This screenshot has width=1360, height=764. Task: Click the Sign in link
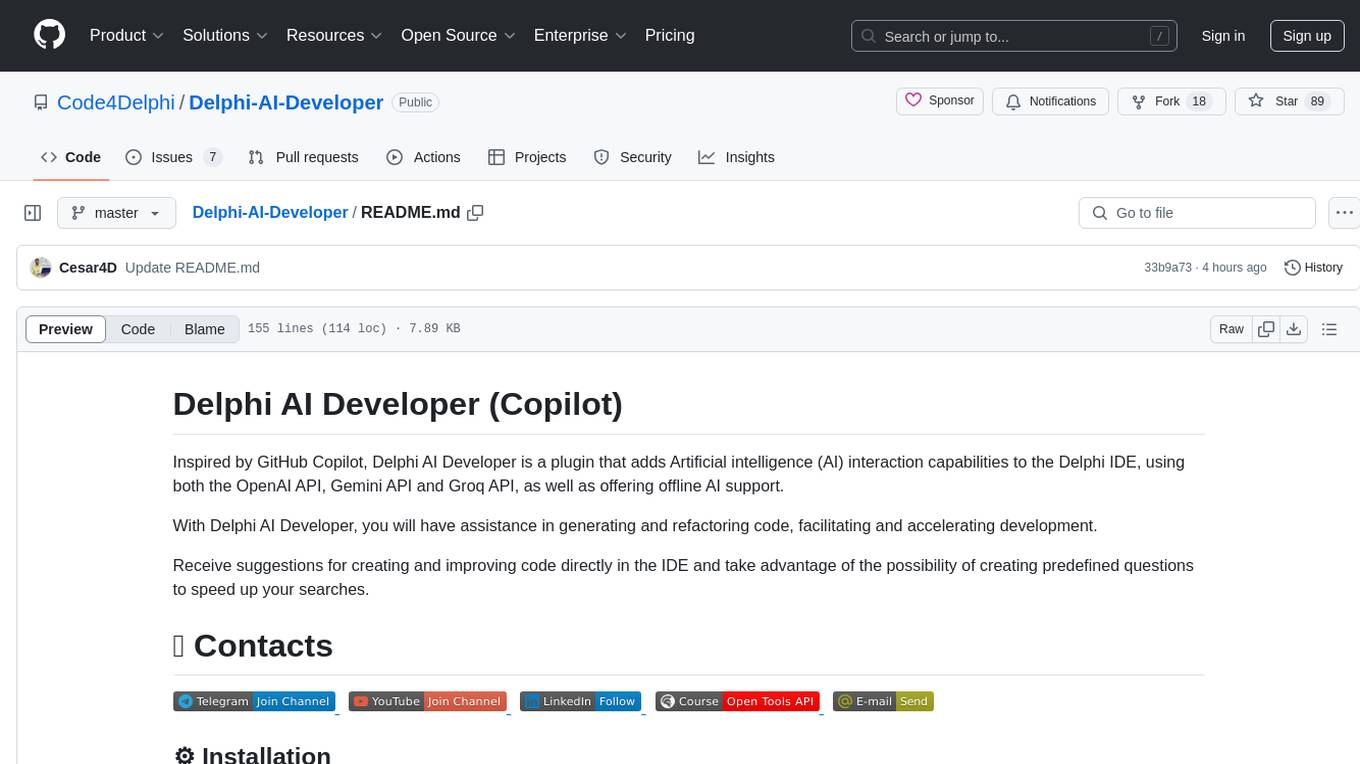coord(1223,36)
